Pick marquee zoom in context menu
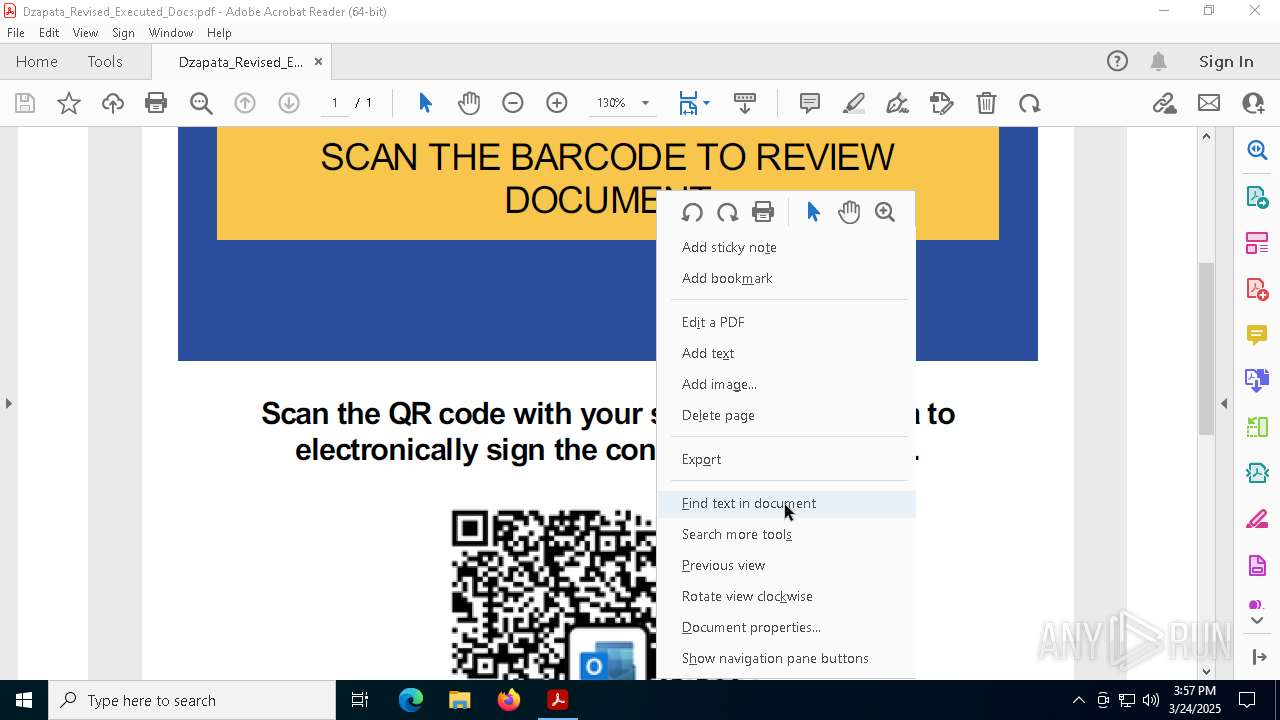 (x=885, y=212)
